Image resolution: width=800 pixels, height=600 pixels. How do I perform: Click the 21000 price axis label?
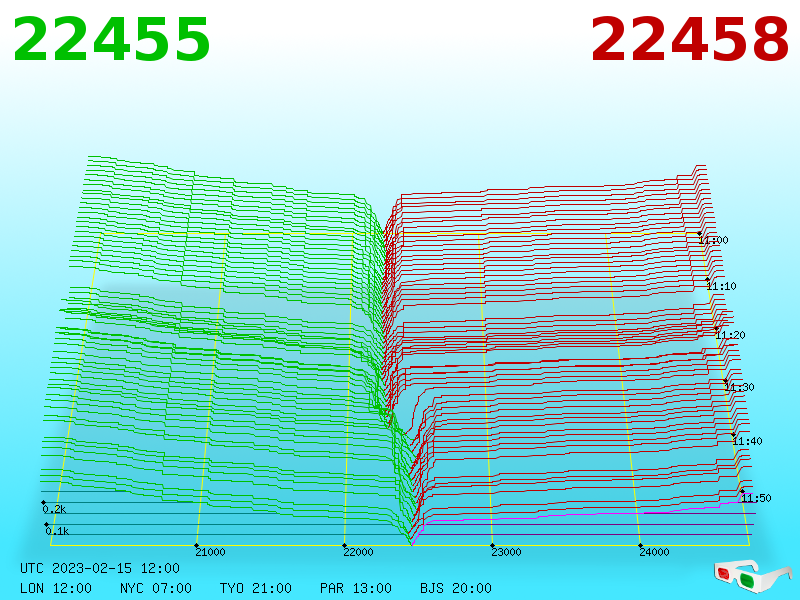[x=210, y=552]
